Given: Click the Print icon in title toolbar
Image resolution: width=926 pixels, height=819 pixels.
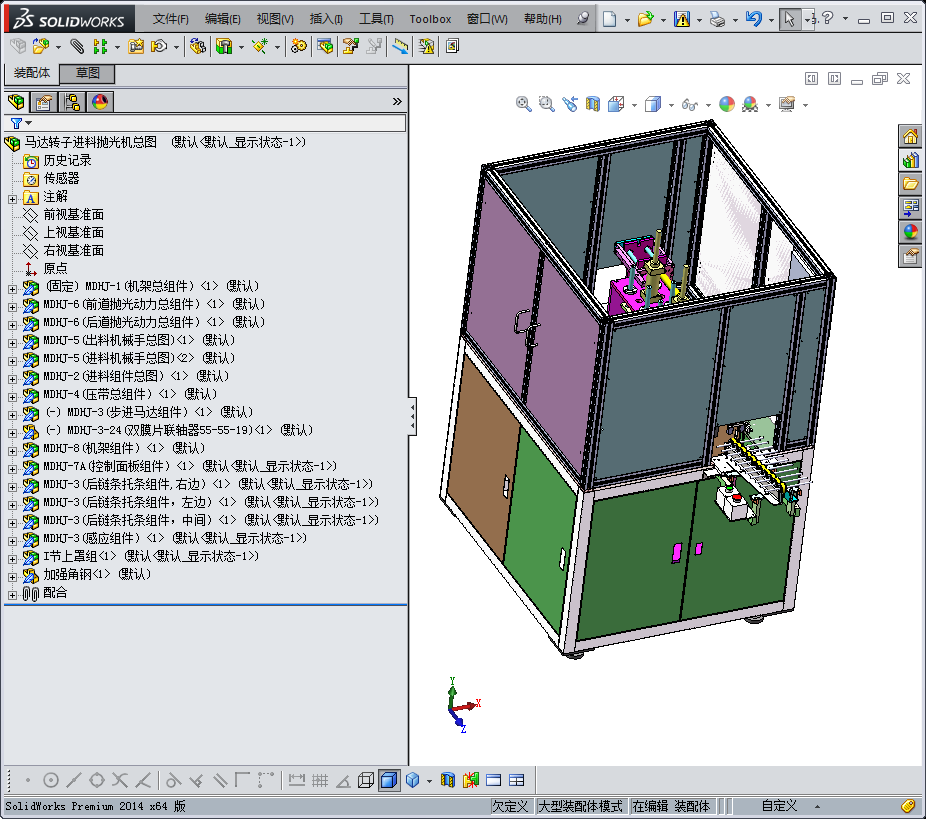Looking at the screenshot, I should pyautogui.click(x=718, y=19).
